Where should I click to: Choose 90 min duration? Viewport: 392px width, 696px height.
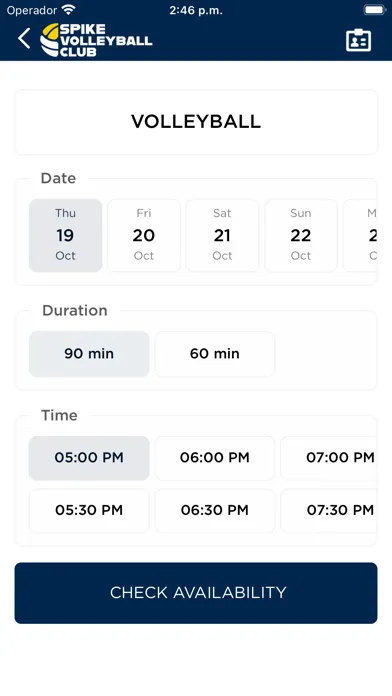point(89,354)
